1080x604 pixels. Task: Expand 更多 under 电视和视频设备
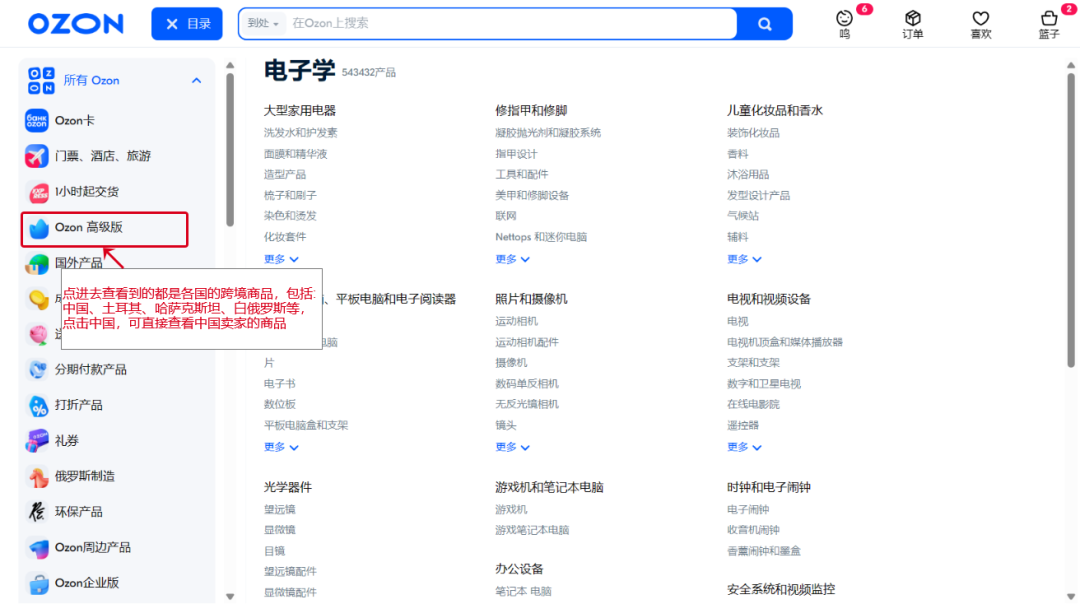(744, 448)
